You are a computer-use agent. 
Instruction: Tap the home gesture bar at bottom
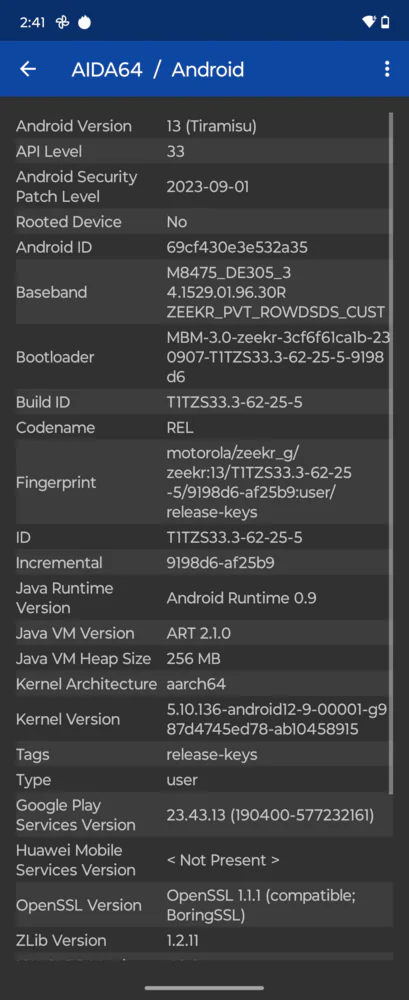tap(204, 988)
